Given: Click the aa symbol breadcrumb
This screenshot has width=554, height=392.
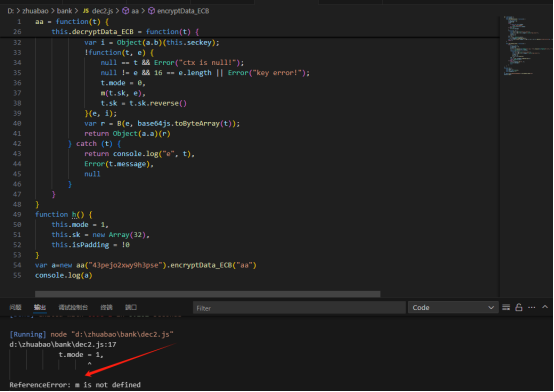Looking at the screenshot, I should pos(135,11).
